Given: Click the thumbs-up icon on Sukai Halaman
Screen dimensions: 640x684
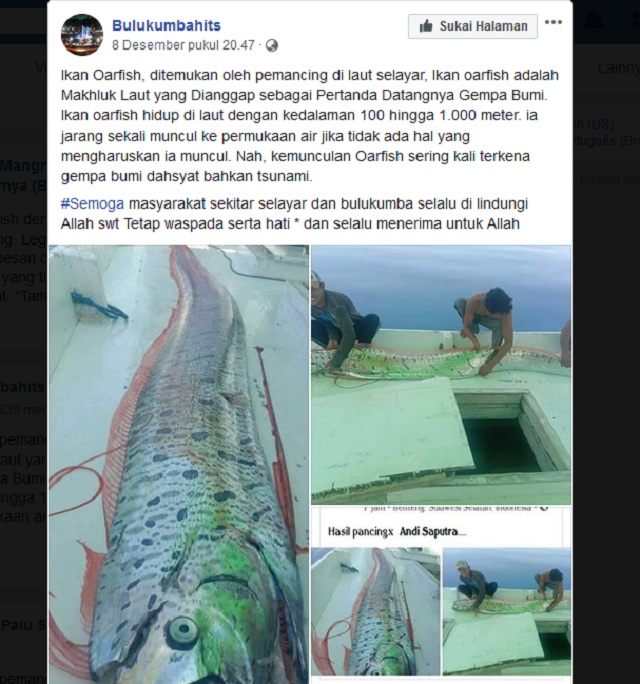Looking at the screenshot, I should [x=425, y=27].
